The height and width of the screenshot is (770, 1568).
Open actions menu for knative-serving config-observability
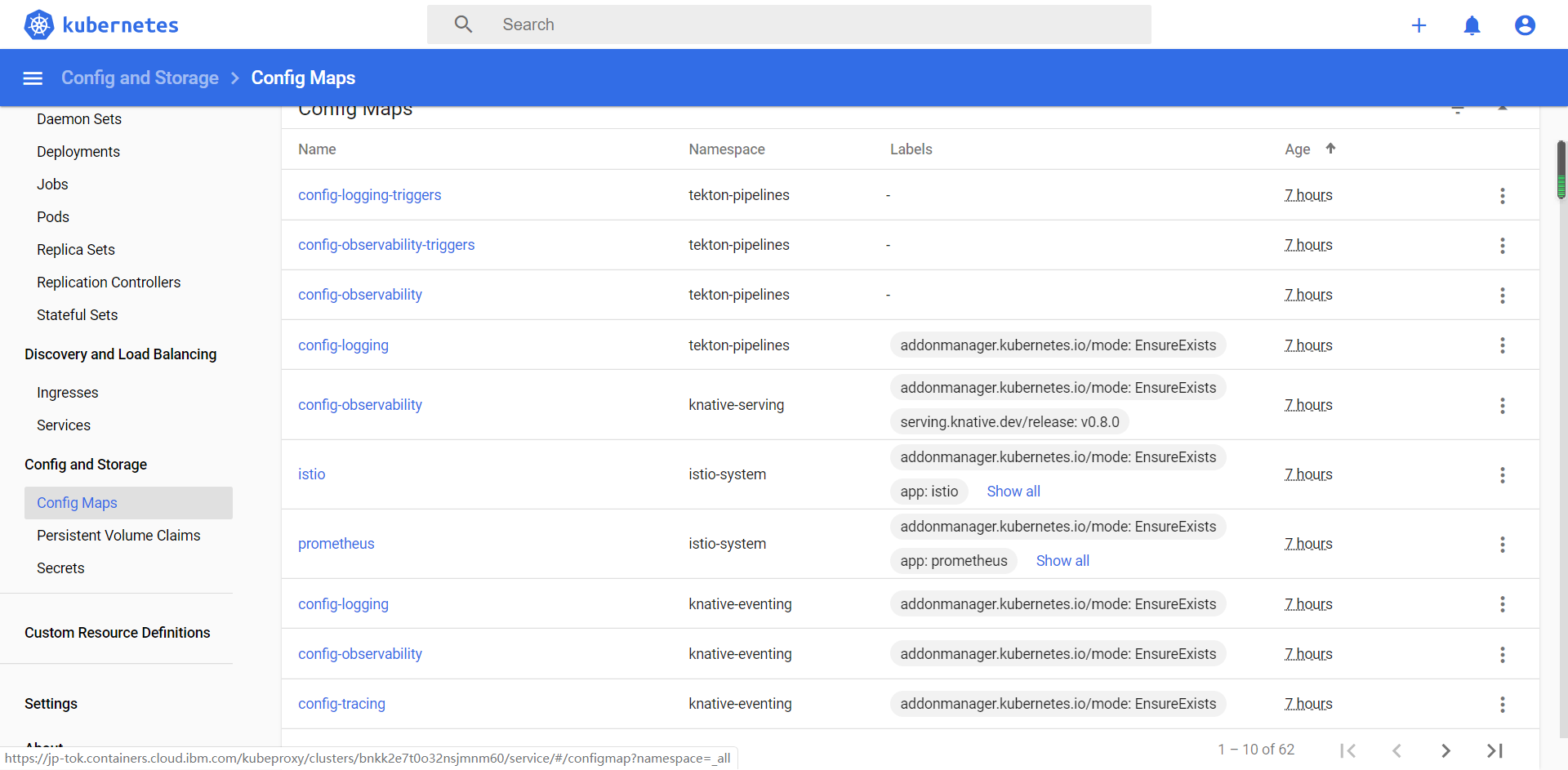(1502, 406)
